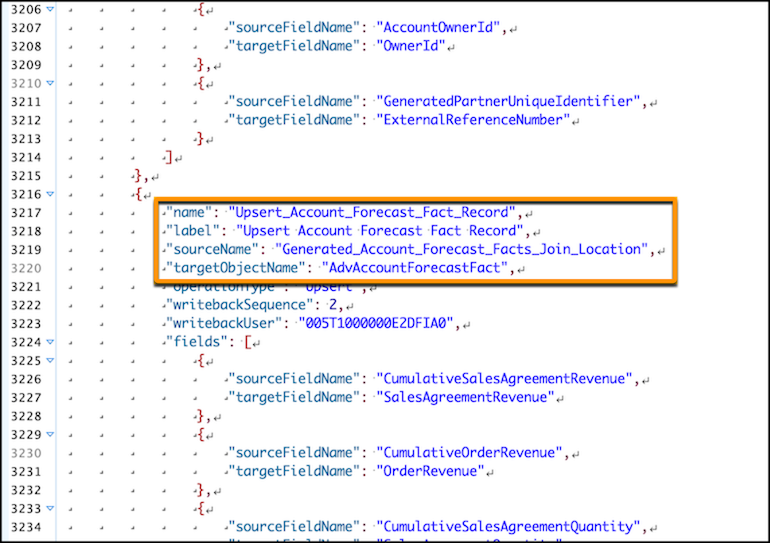This screenshot has height=543, width=770.
Task: Click line number 3230 in the gutter
Action: (26, 453)
